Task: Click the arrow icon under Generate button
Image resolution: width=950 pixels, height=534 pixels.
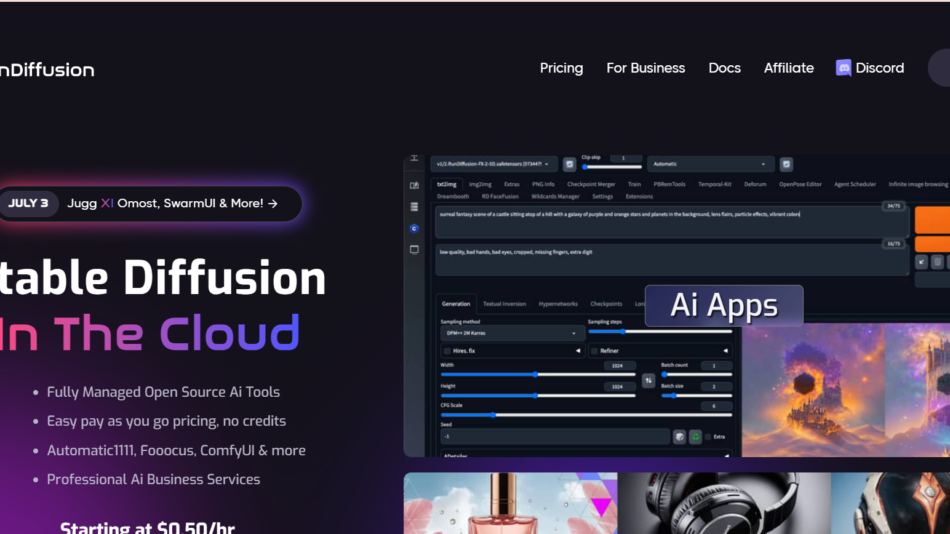Action: [x=921, y=262]
